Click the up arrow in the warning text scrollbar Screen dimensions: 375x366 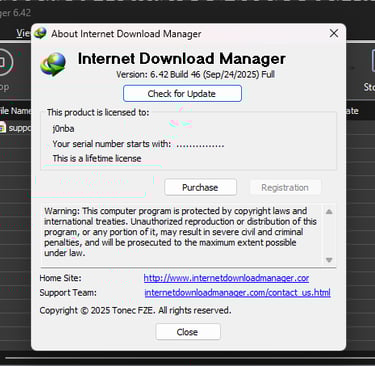(329, 212)
